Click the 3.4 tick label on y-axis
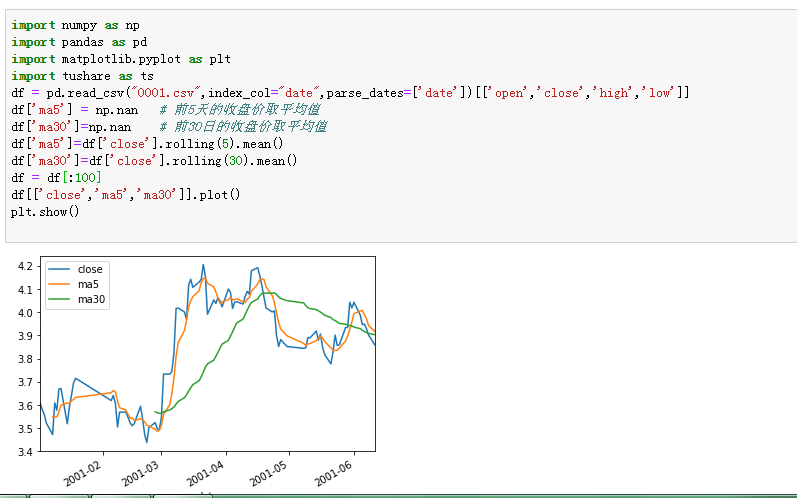The width and height of the screenshot is (797, 498). (x=25, y=452)
